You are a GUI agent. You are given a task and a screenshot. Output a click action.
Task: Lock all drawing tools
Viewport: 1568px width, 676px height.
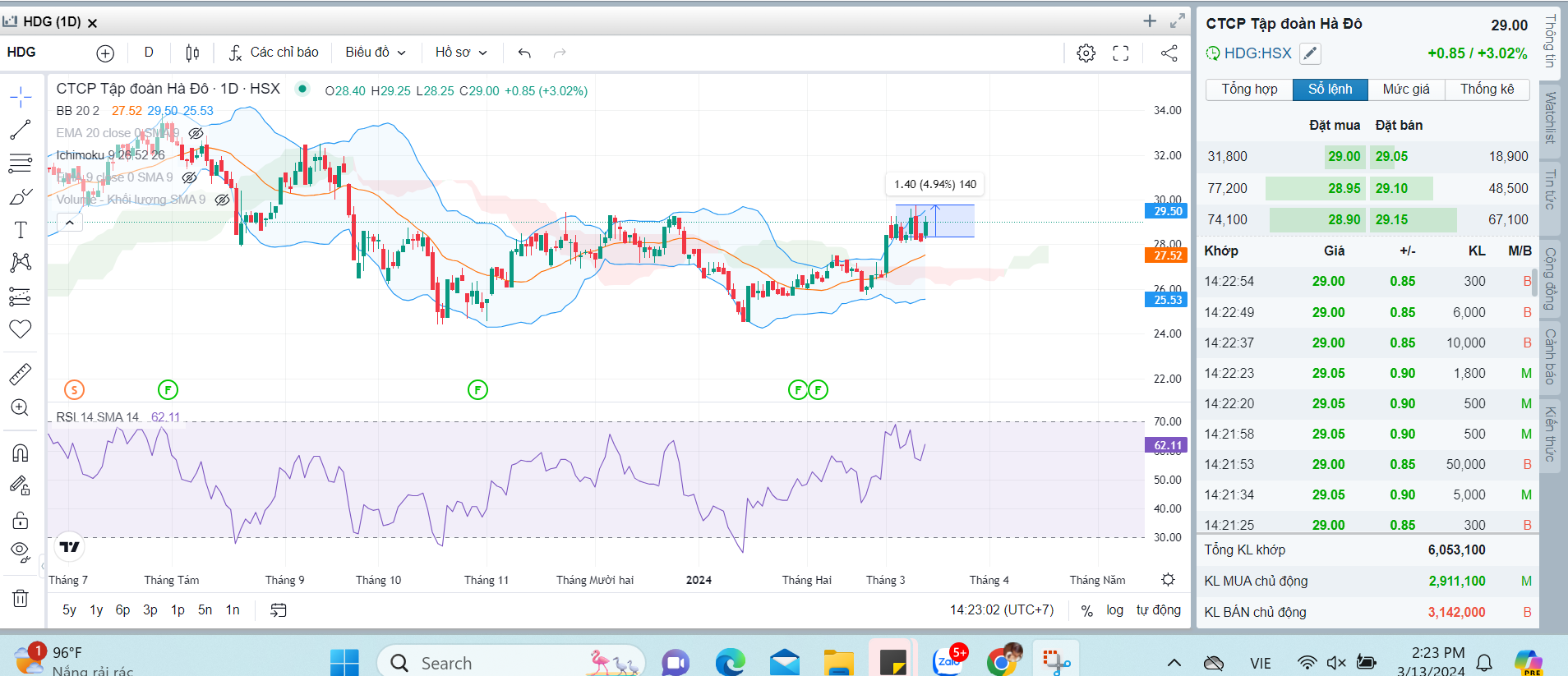[x=21, y=520]
